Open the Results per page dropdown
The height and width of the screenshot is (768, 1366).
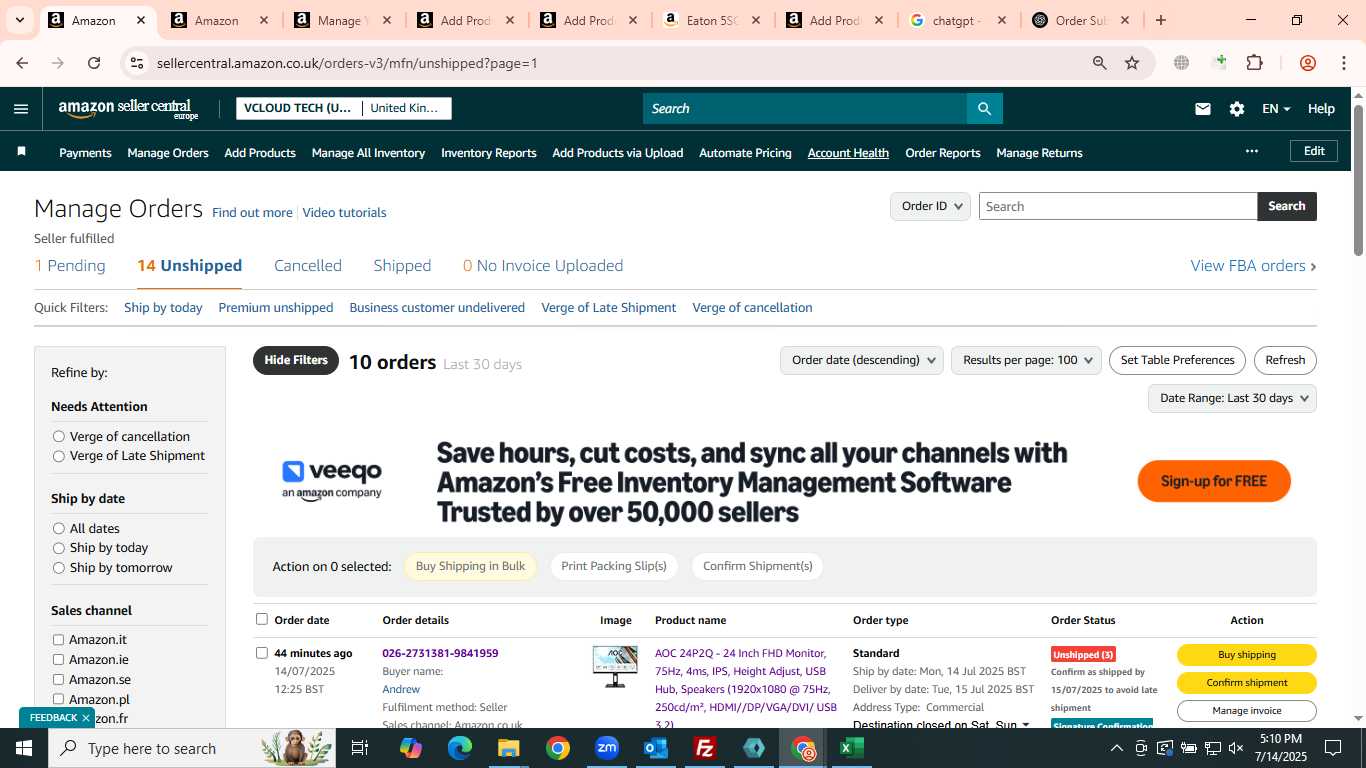click(x=1026, y=360)
